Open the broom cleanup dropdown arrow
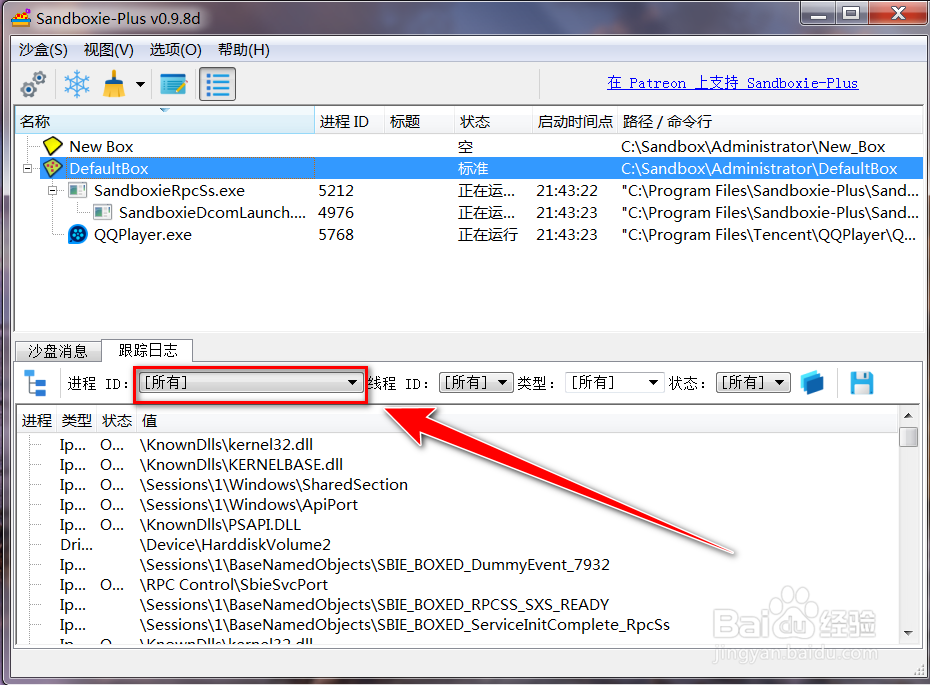930x685 pixels. (140, 84)
